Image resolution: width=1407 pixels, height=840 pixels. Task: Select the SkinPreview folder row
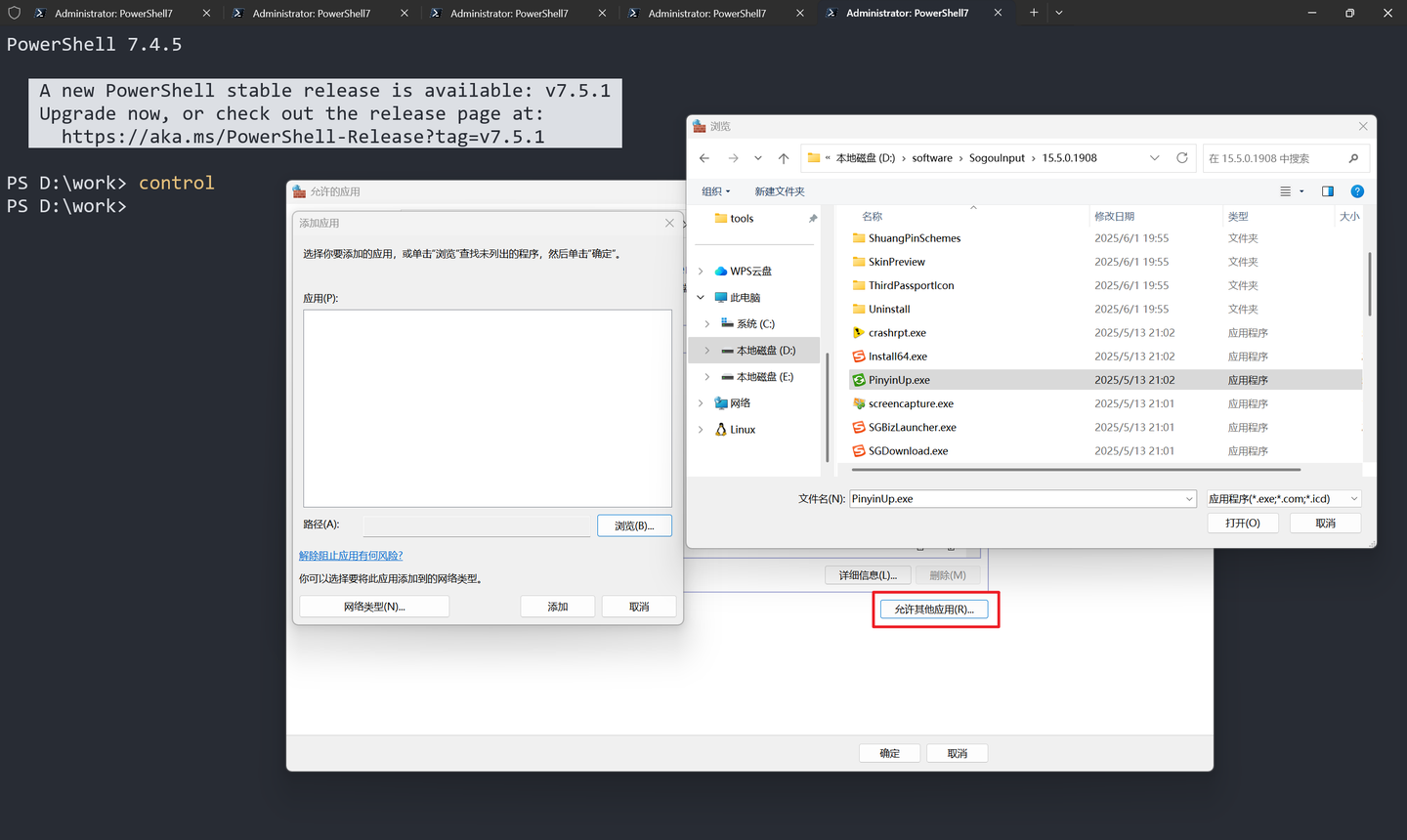(1105, 262)
